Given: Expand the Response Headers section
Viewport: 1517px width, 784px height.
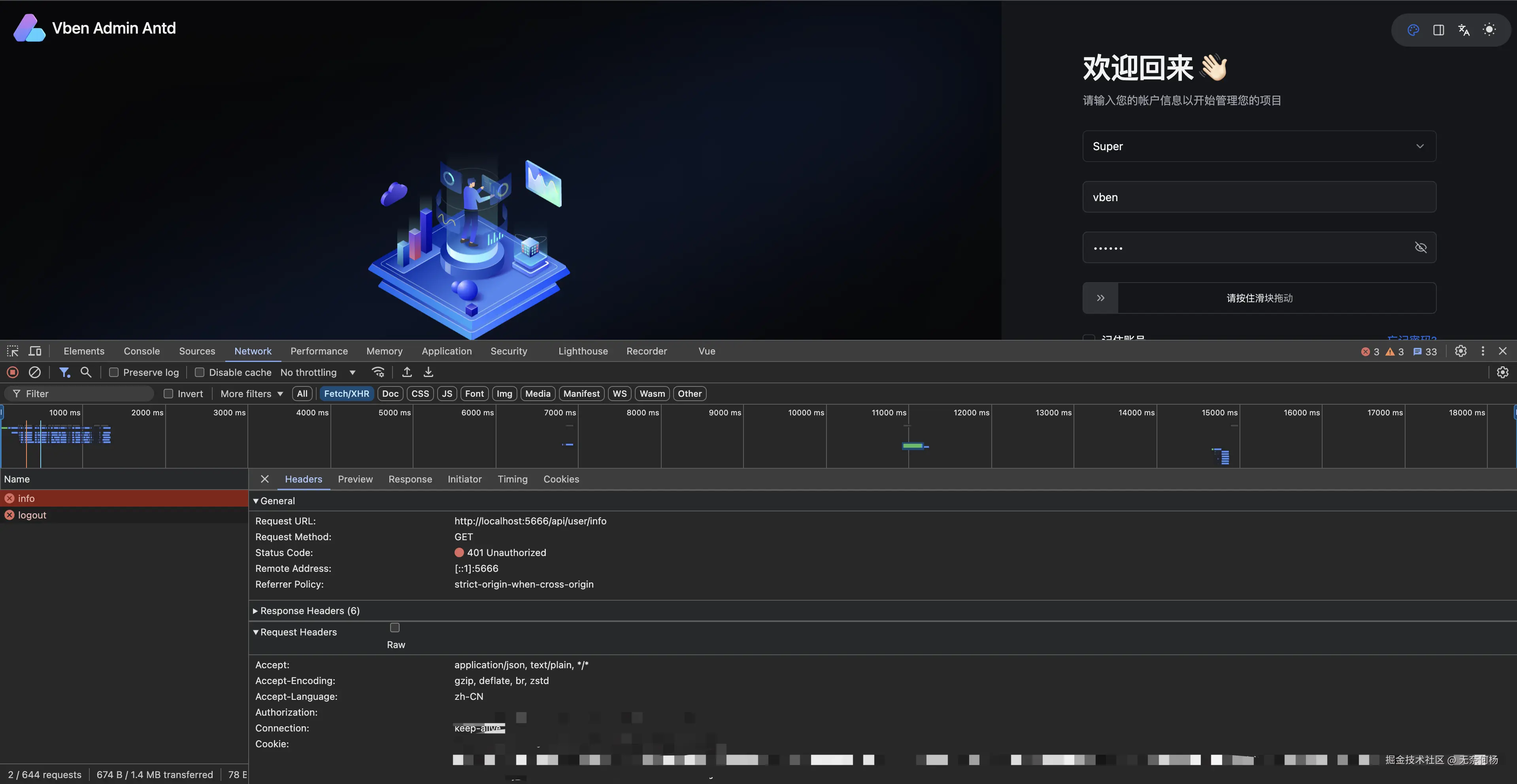Looking at the screenshot, I should (306, 611).
